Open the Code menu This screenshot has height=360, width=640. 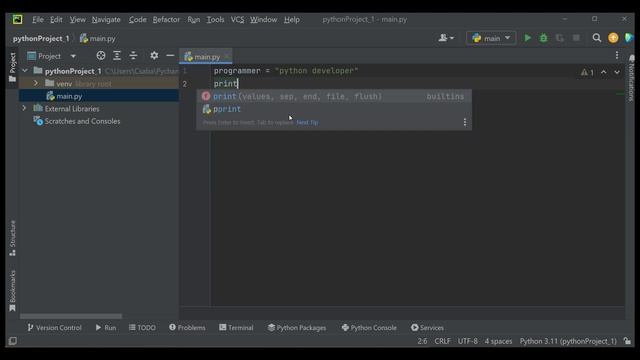[x=138, y=20]
